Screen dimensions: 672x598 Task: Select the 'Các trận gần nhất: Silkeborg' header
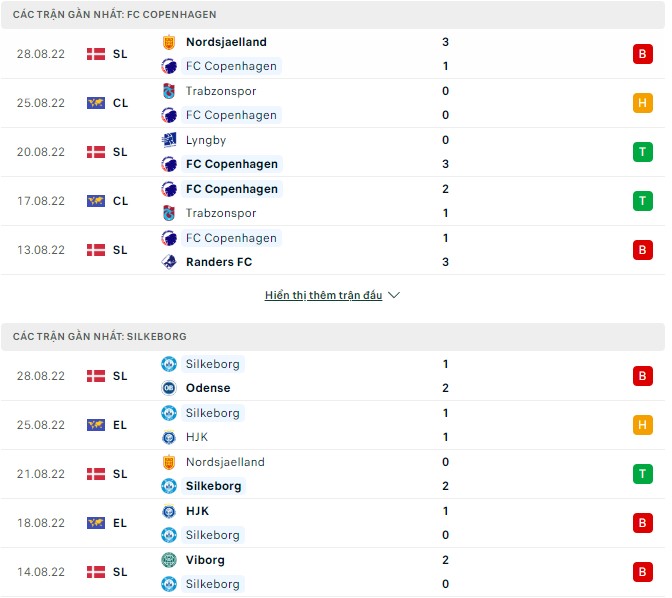point(100,337)
